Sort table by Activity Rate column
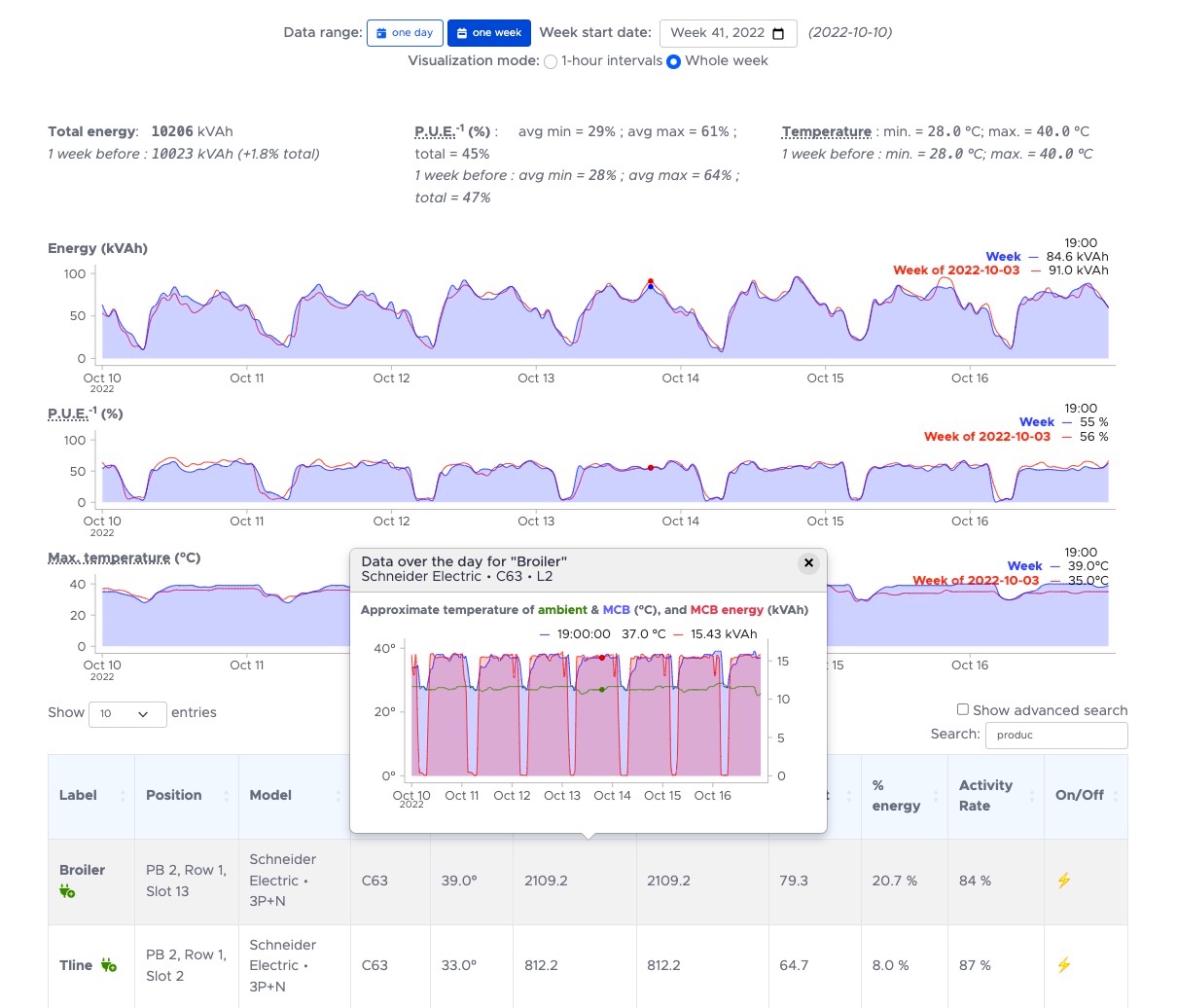 coord(985,796)
